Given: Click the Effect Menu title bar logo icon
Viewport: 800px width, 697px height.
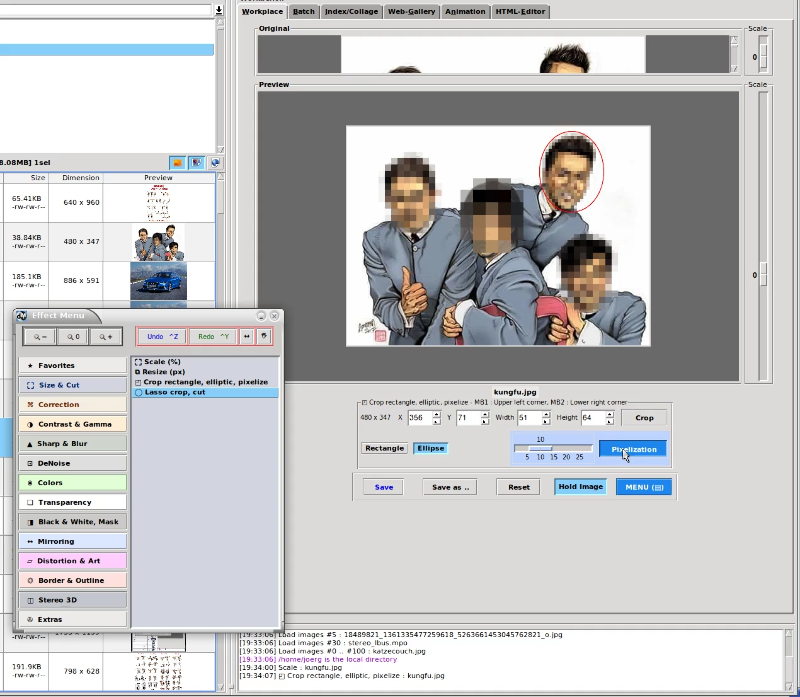Looking at the screenshot, I should [x=21, y=316].
